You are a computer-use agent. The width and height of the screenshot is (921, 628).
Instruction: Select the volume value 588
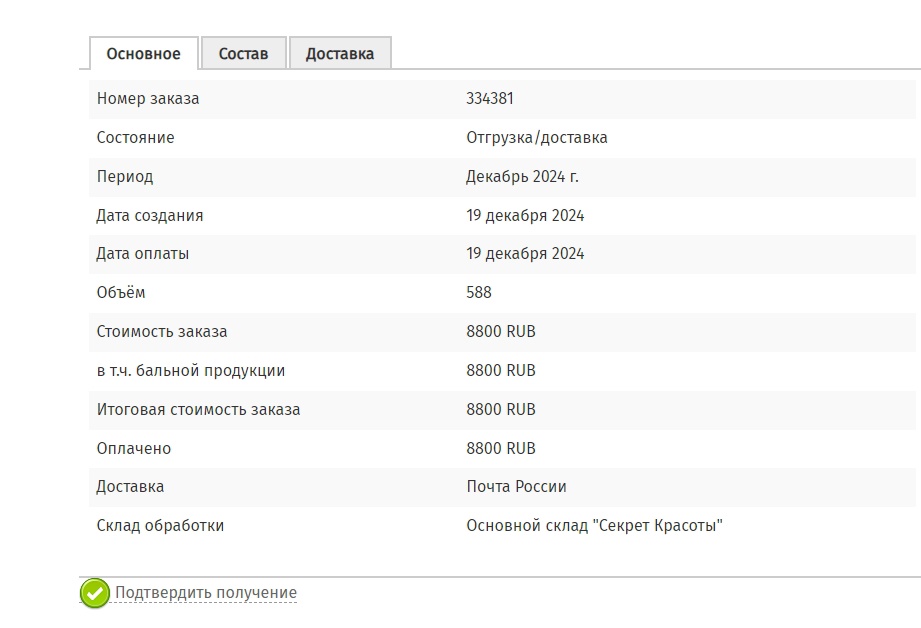(x=479, y=293)
